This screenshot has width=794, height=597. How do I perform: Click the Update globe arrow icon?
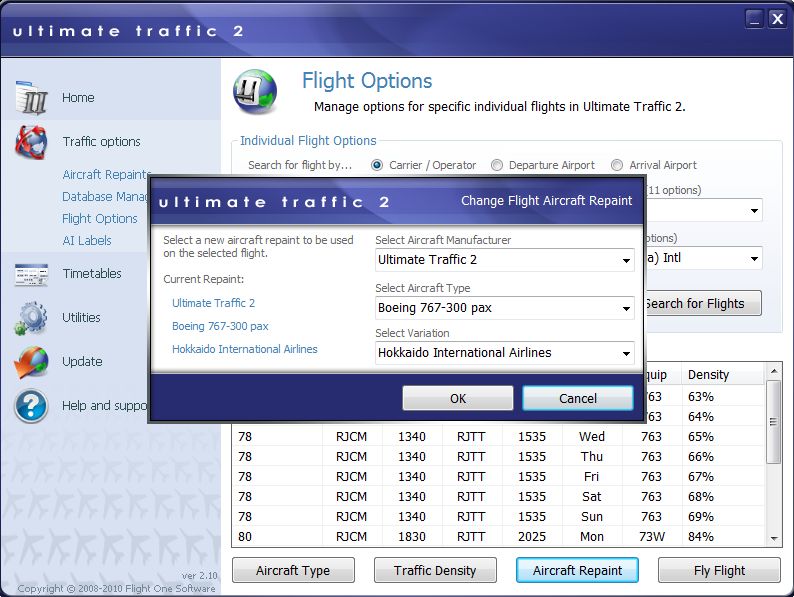(31, 362)
